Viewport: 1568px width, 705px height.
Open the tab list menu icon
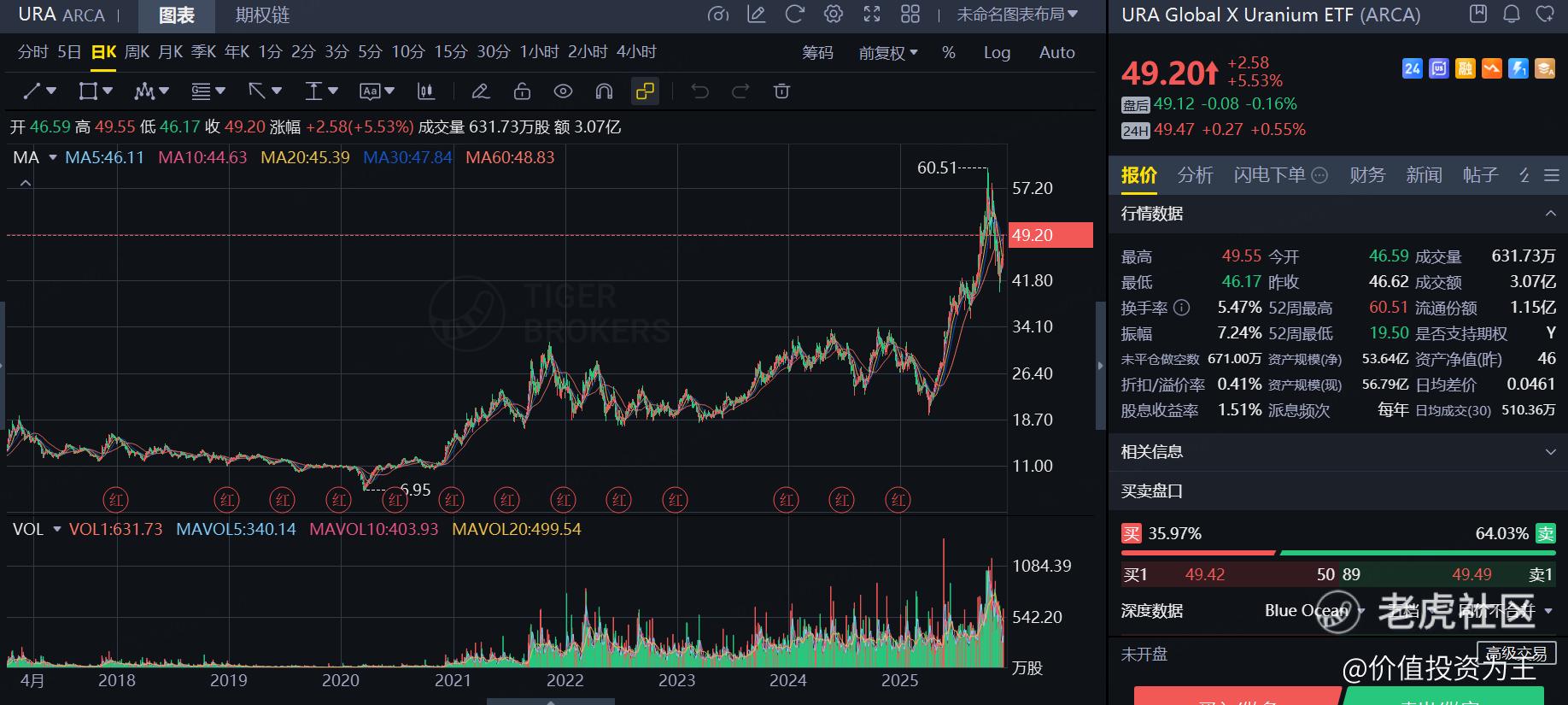1552,175
